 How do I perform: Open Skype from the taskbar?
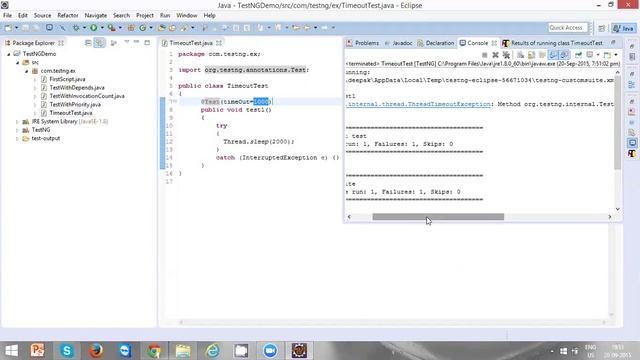pyautogui.click(x=67, y=351)
